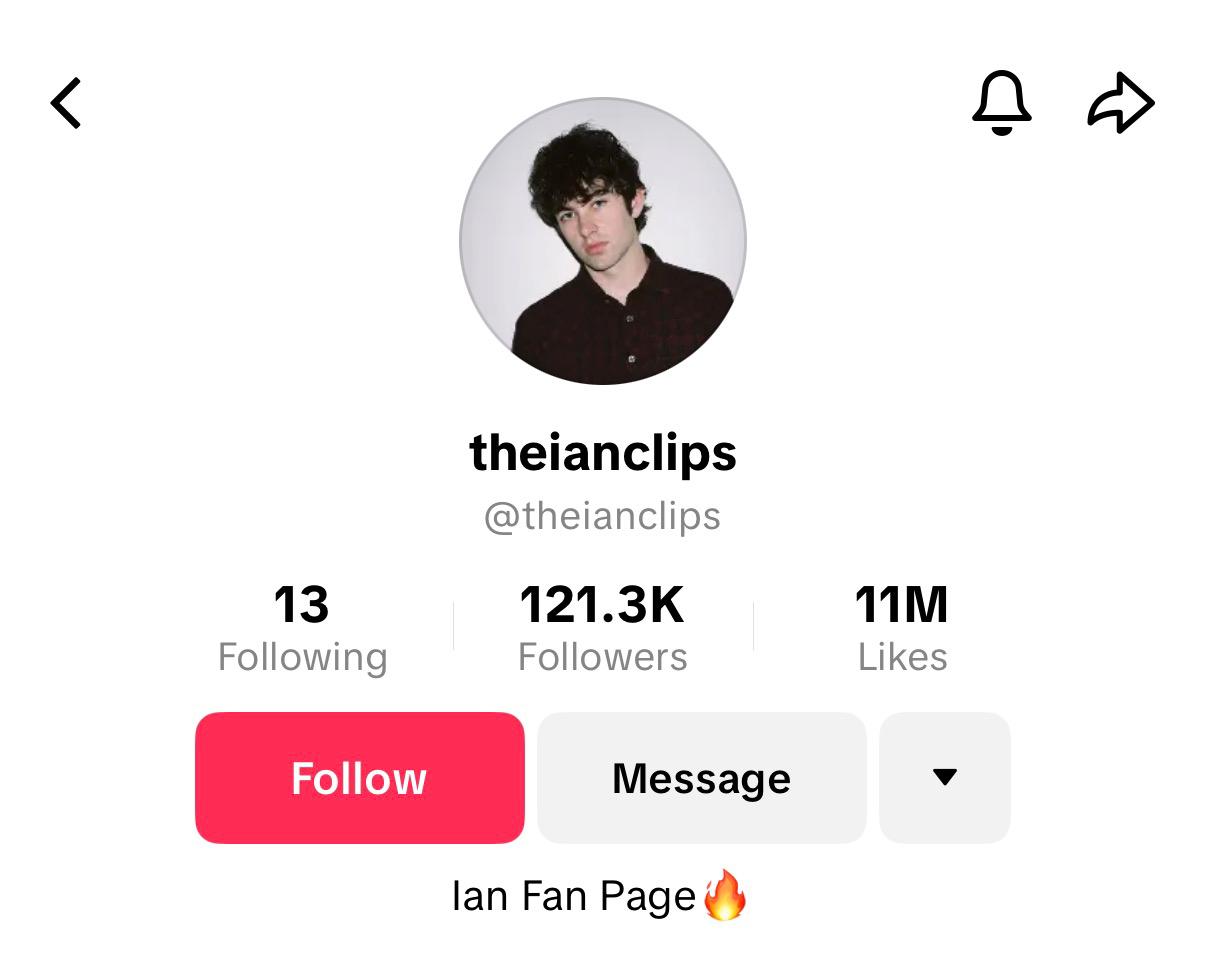Share the profile via the arrow icon
Viewport: 1206px width, 960px height.
[1121, 102]
